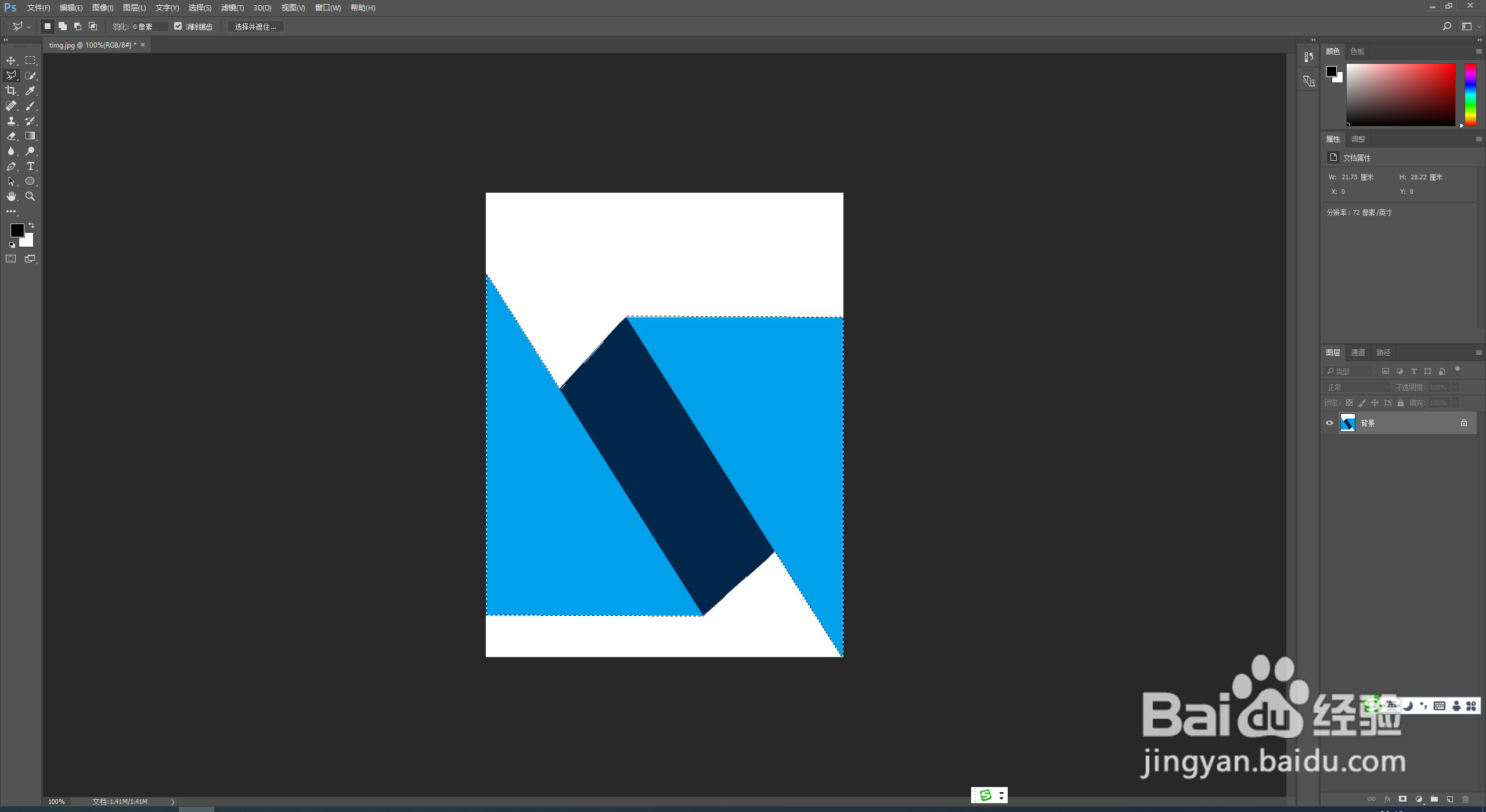Select the Ellipse shape tool
Image resolution: width=1486 pixels, height=812 pixels.
click(x=30, y=181)
